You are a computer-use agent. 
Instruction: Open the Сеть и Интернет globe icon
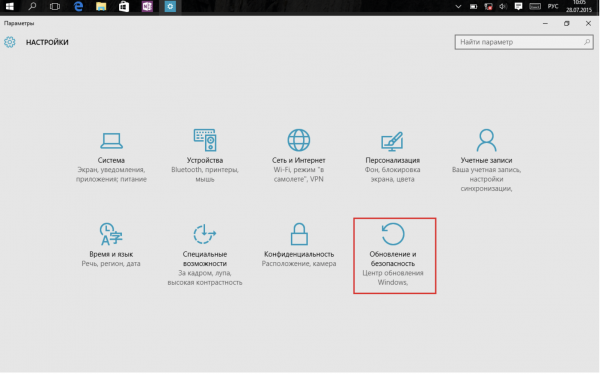pyautogui.click(x=298, y=140)
